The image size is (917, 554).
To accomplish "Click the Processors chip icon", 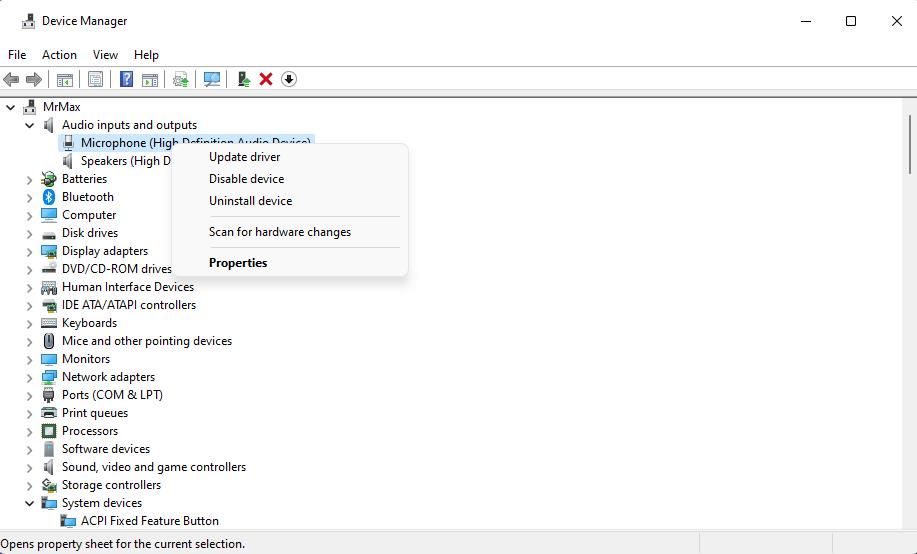I will 49,431.
